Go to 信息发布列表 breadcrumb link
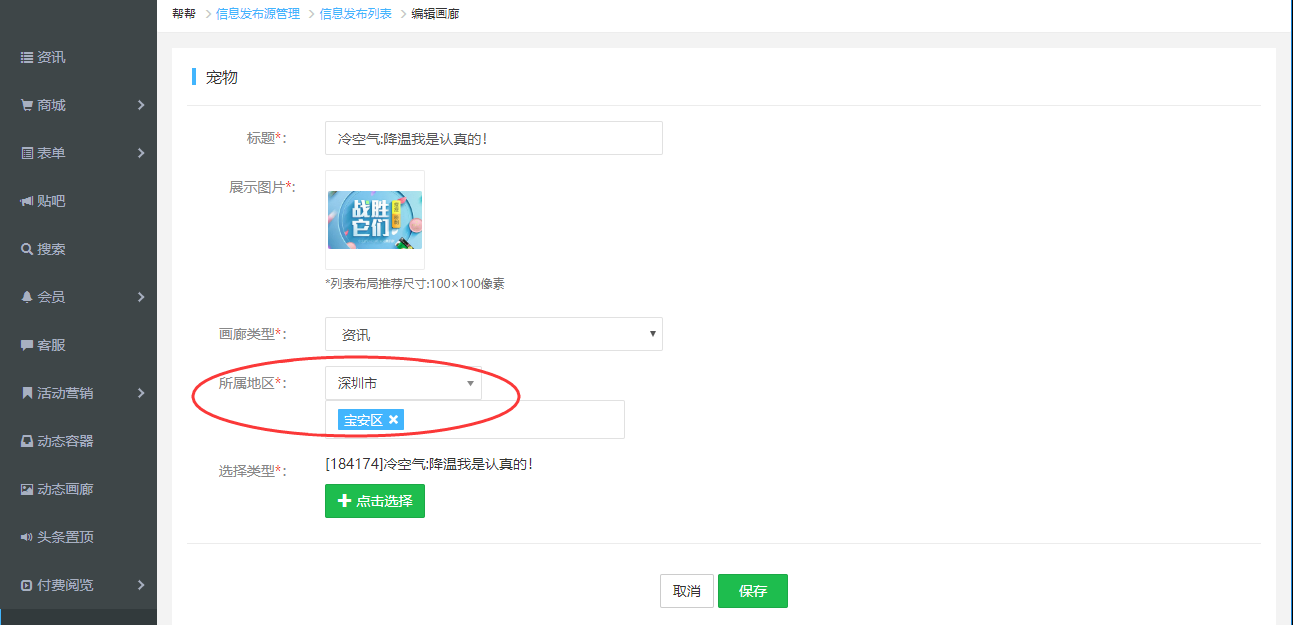This screenshot has width=1293, height=625. 355,14
